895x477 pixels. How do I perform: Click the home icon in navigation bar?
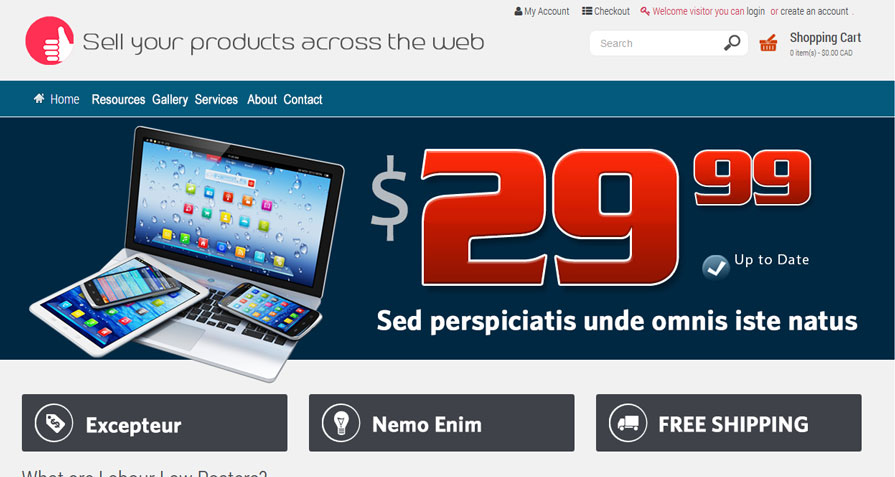tap(39, 99)
